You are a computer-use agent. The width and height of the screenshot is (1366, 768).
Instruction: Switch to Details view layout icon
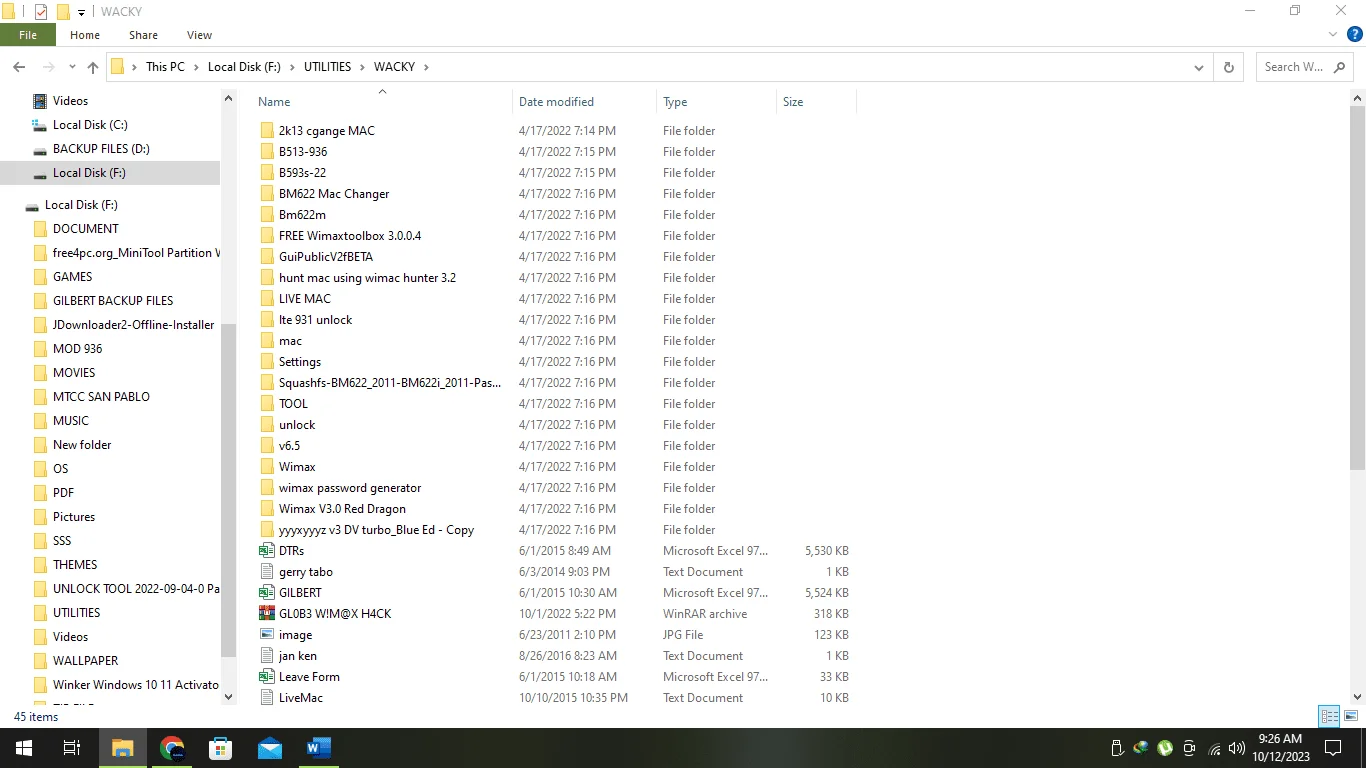[1329, 716]
